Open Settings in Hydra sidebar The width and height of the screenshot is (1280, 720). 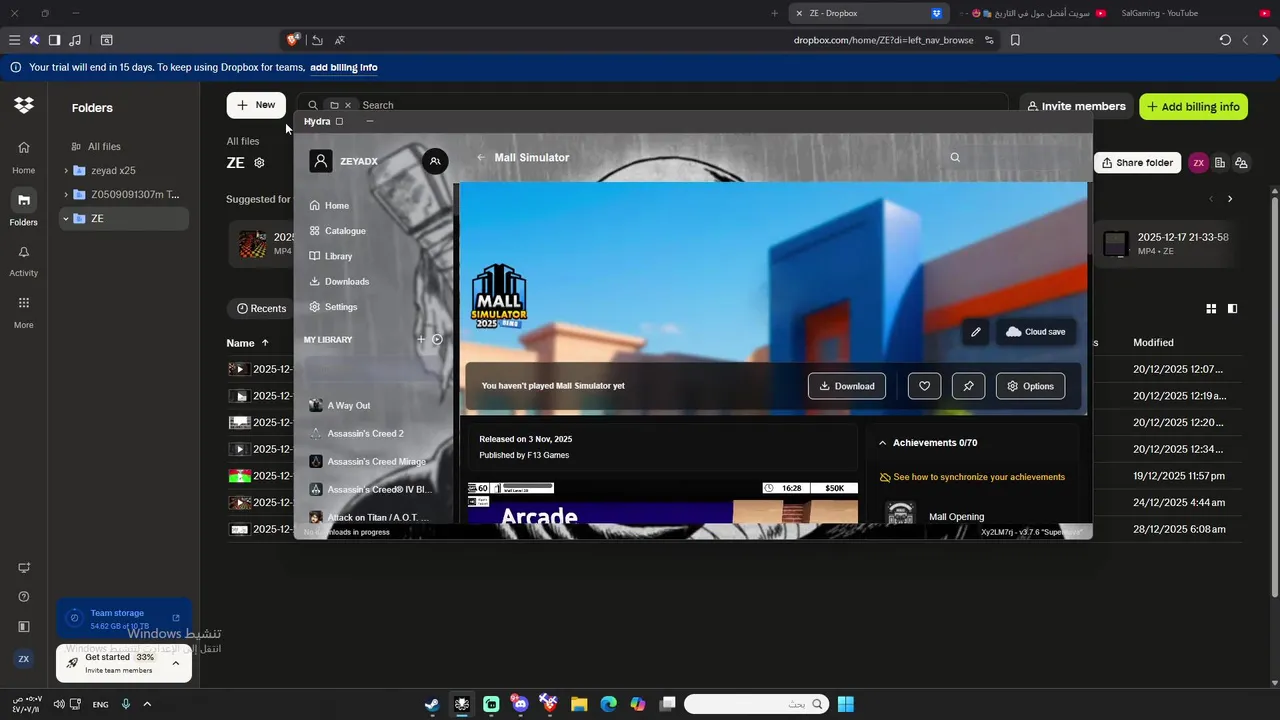point(333,307)
